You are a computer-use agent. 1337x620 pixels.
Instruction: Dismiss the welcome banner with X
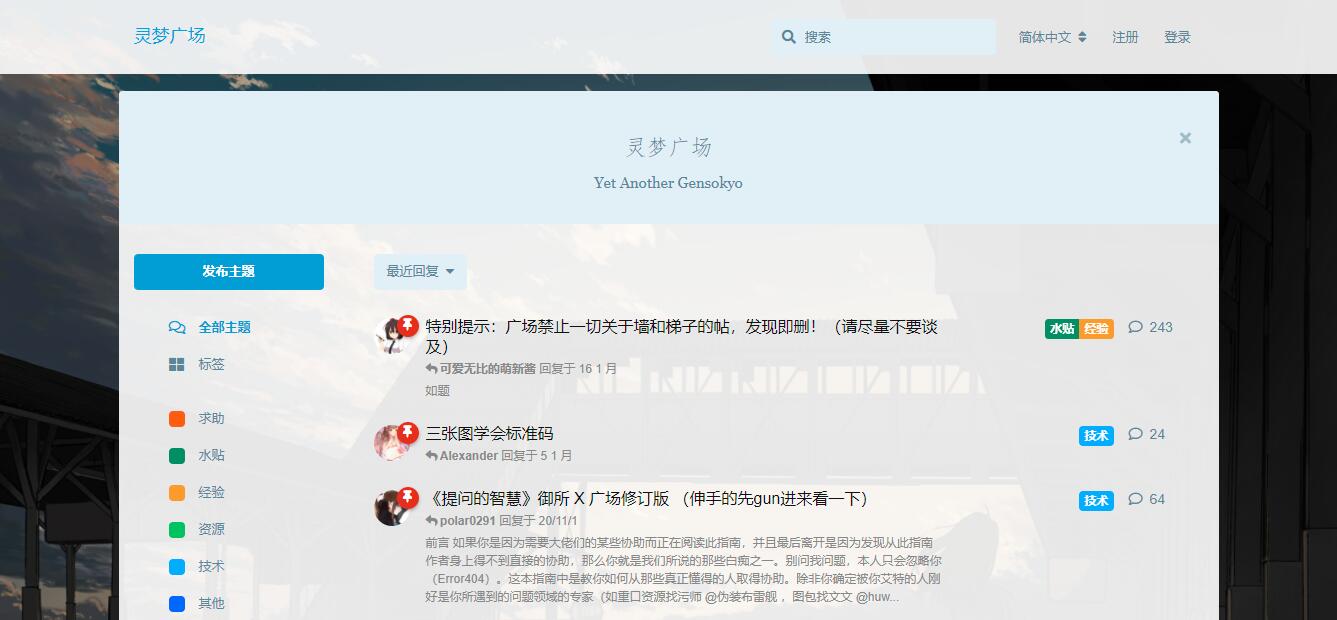pyautogui.click(x=1185, y=138)
